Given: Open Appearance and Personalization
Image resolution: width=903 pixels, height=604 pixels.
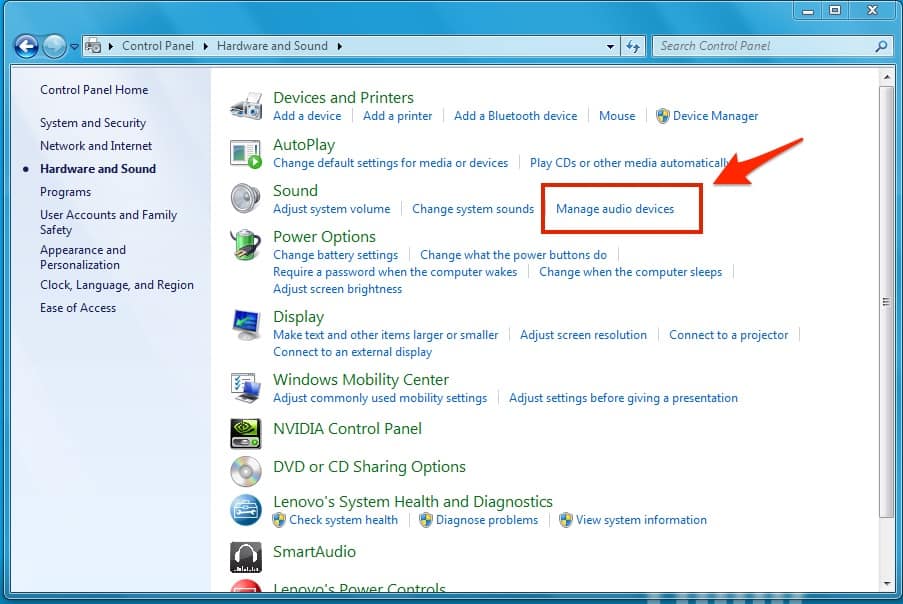Looking at the screenshot, I should pos(83,257).
